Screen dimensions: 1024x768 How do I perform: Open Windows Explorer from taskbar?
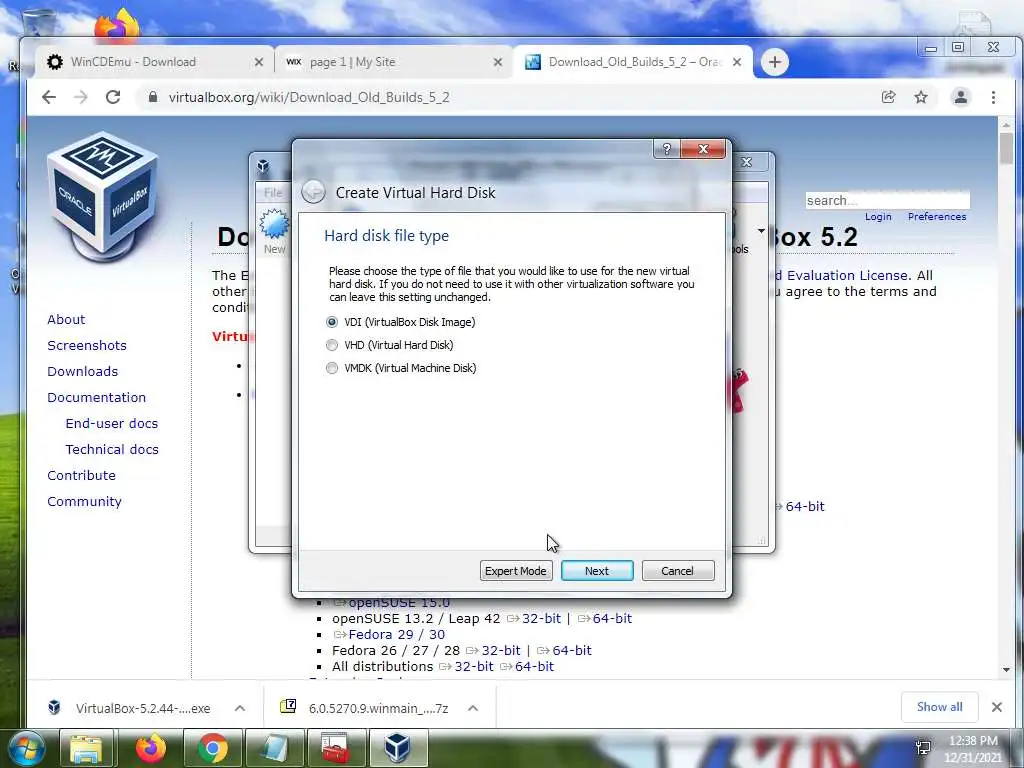[86, 749]
